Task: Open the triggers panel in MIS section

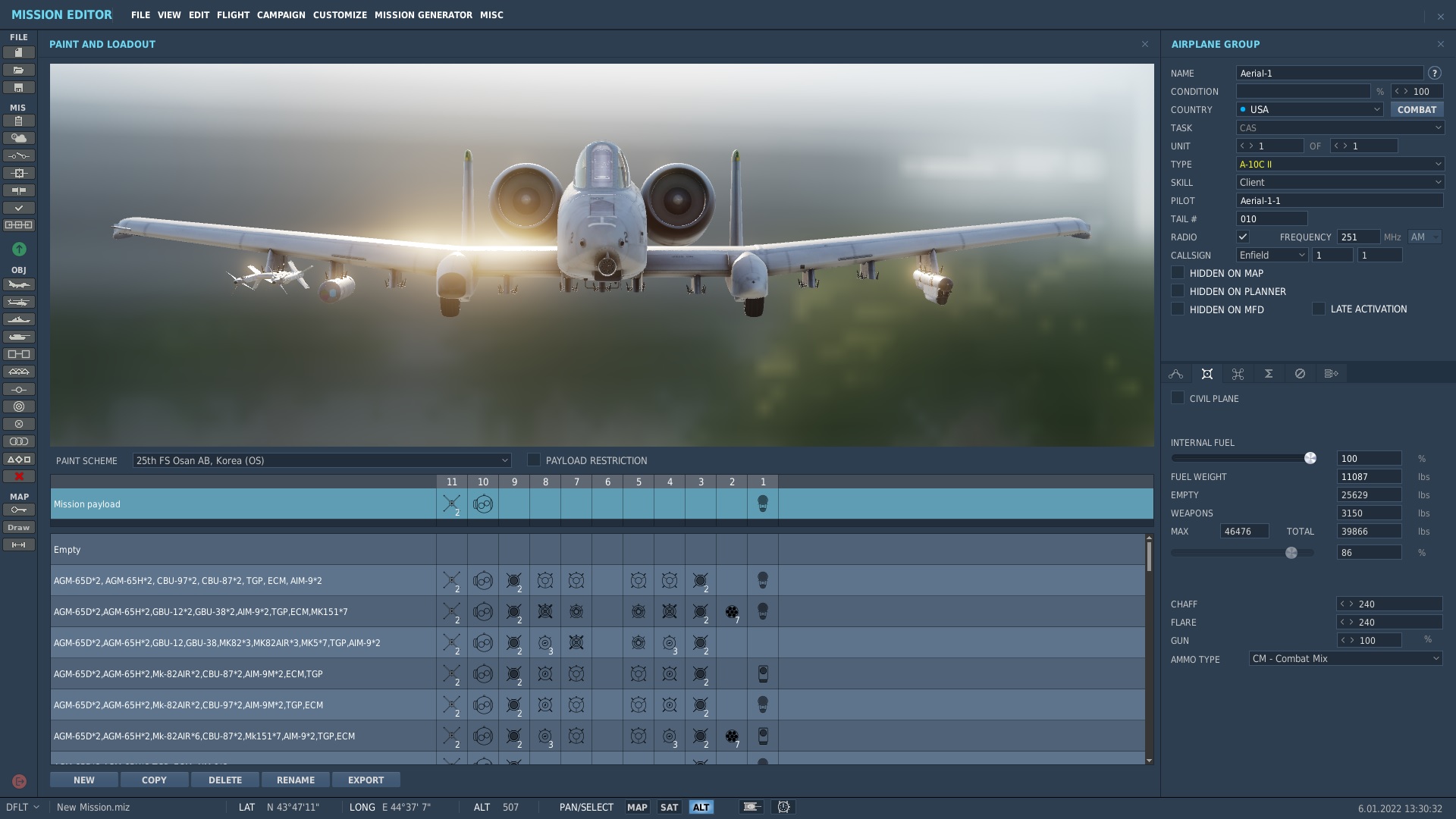Action: point(19,155)
